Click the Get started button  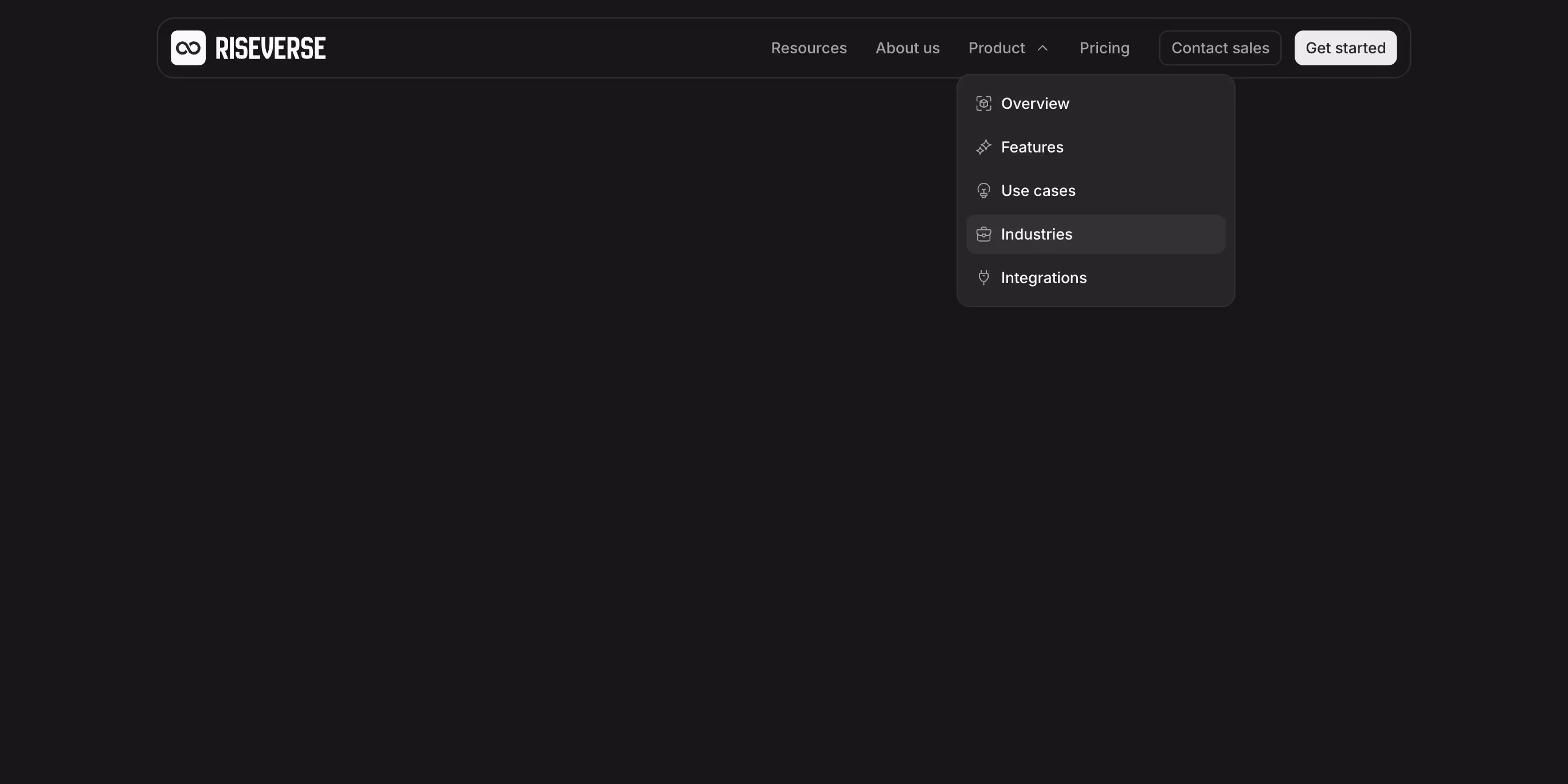[x=1344, y=48]
